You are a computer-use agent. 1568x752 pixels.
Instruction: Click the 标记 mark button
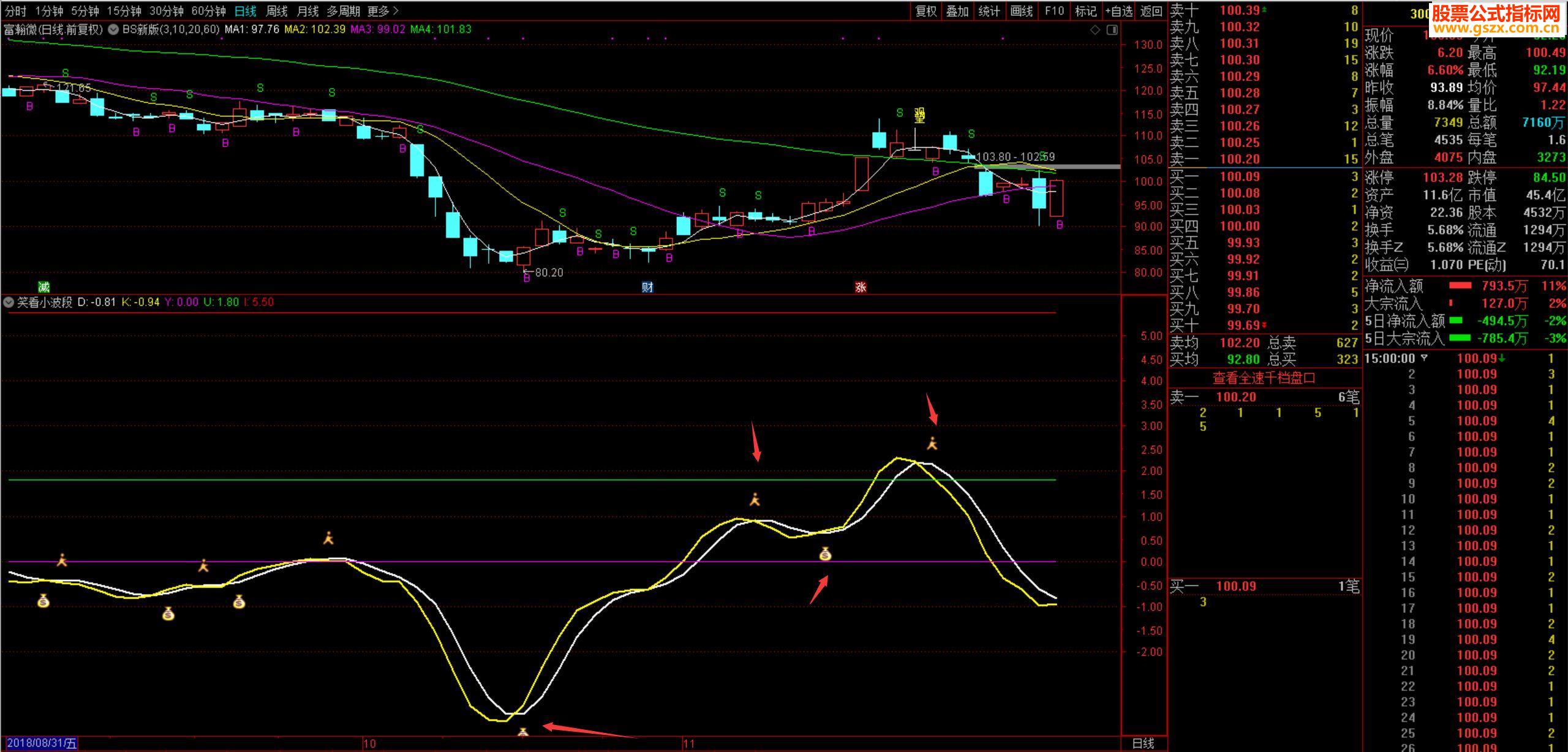[1086, 11]
